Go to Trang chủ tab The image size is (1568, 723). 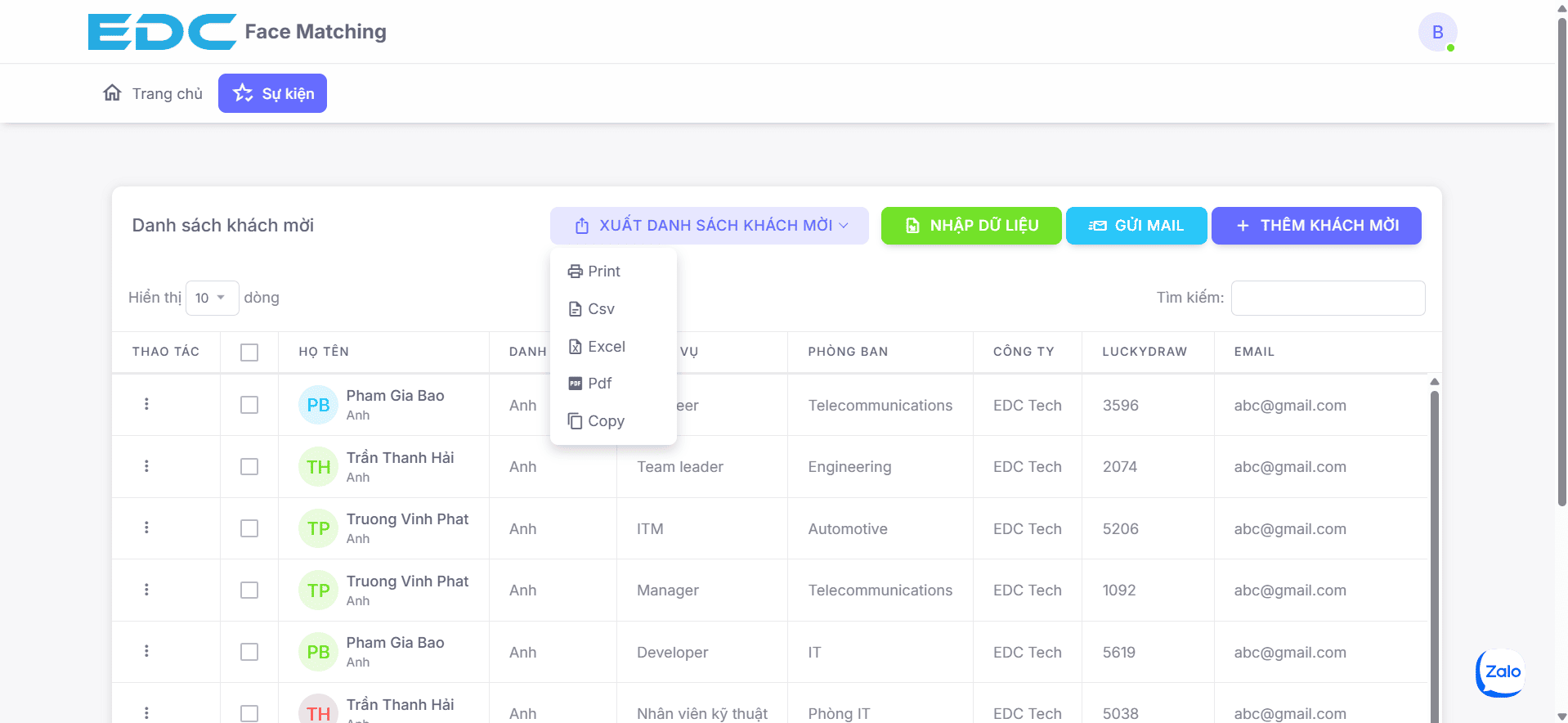pyautogui.click(x=153, y=93)
